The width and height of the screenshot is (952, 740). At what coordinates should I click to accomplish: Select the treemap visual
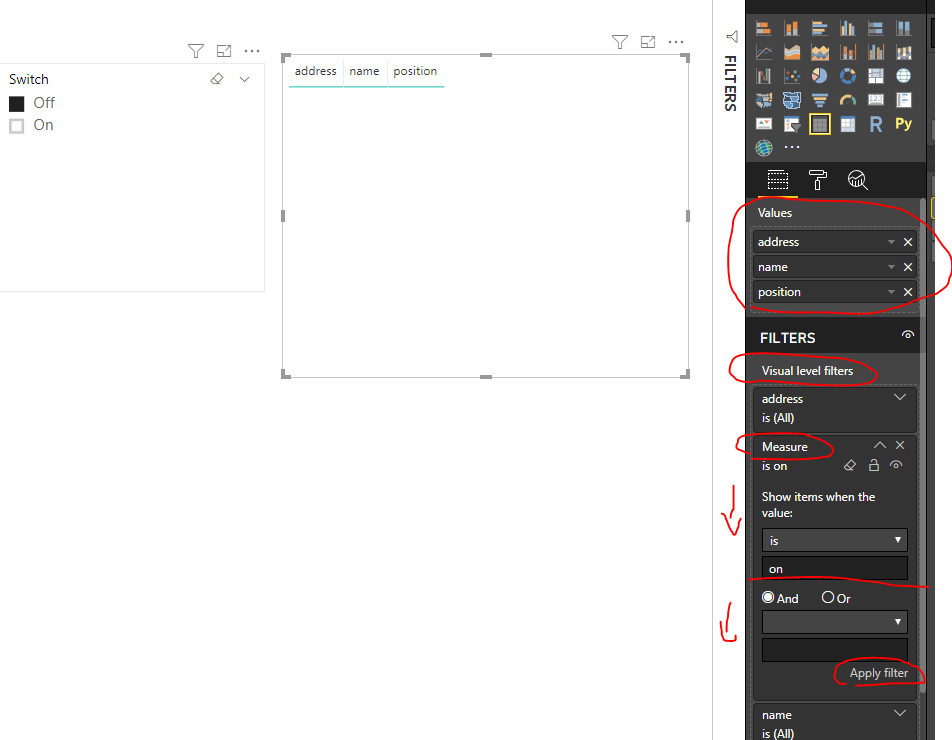(x=876, y=76)
